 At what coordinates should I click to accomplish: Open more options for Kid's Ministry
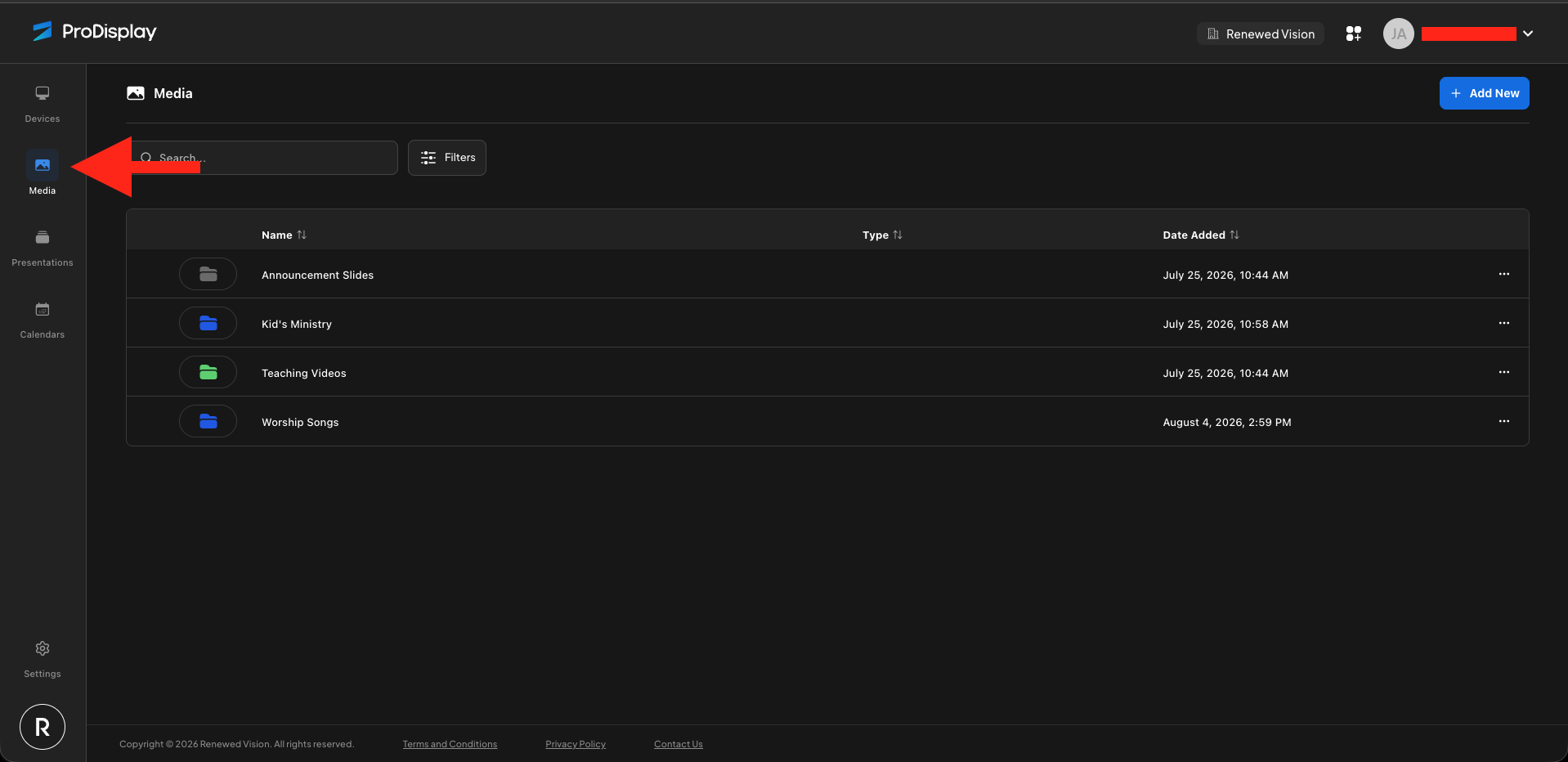(1504, 323)
